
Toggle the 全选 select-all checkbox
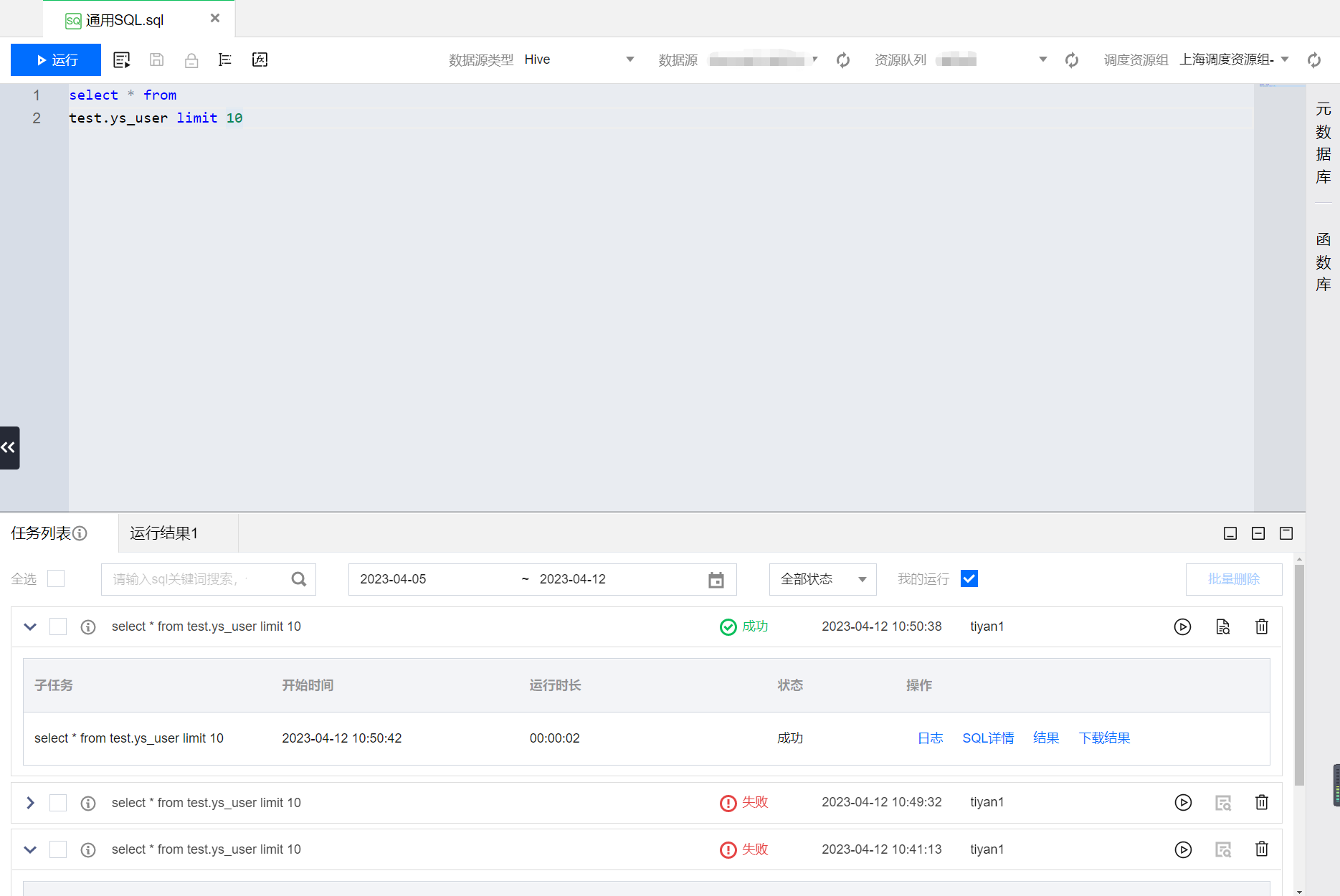point(56,578)
